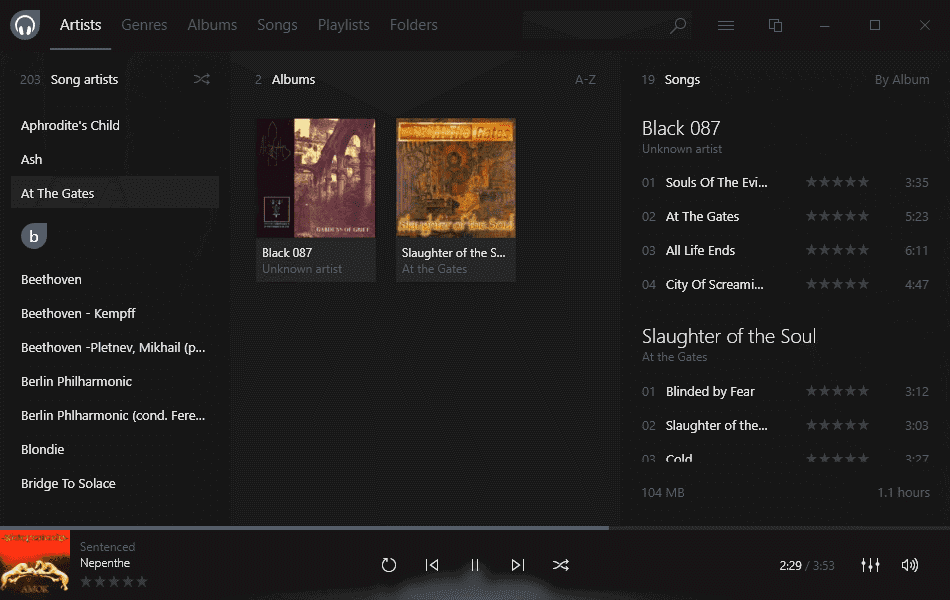Click the search magnifier icon
Image resolution: width=950 pixels, height=600 pixels.
678,25
